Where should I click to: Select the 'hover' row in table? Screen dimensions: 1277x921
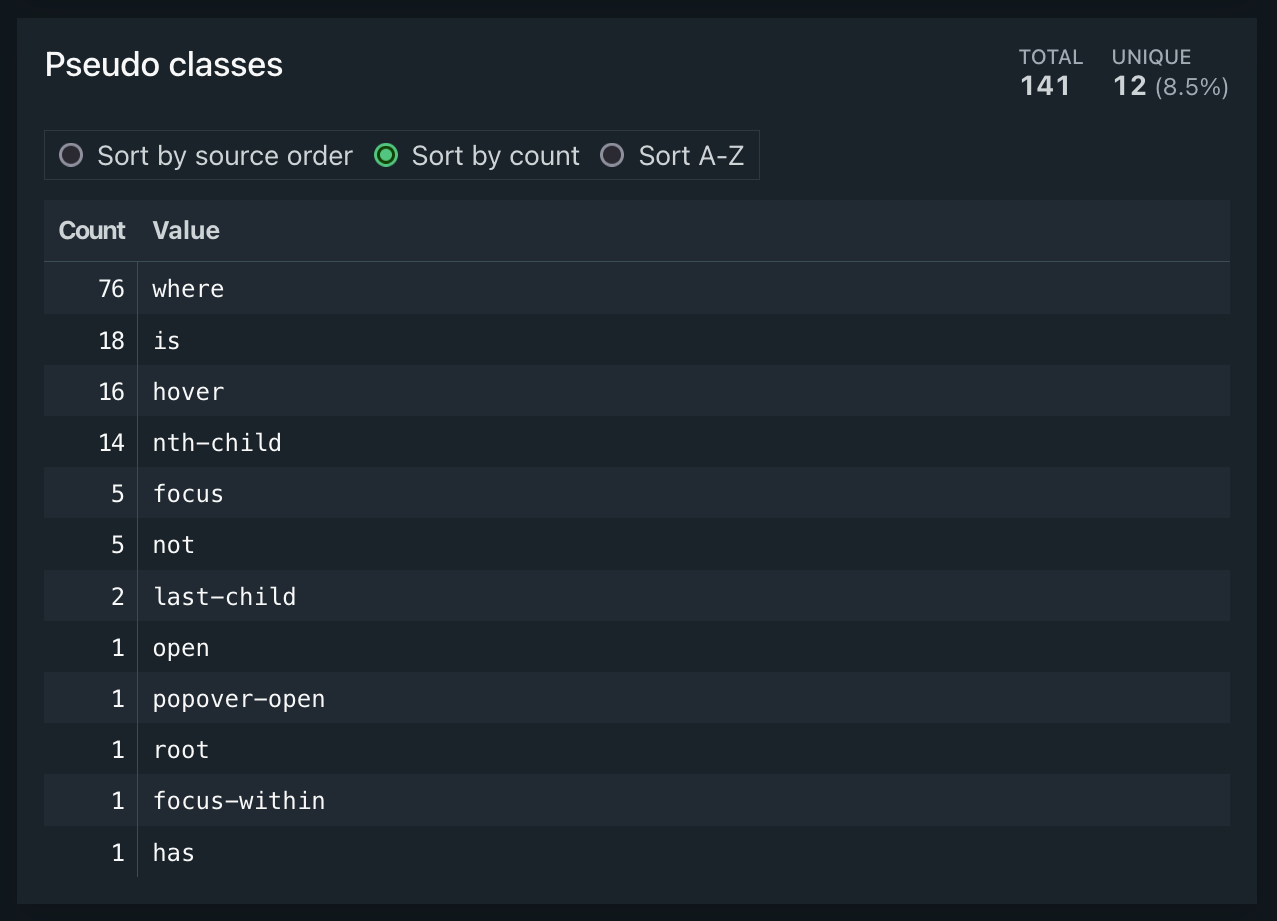coord(188,392)
